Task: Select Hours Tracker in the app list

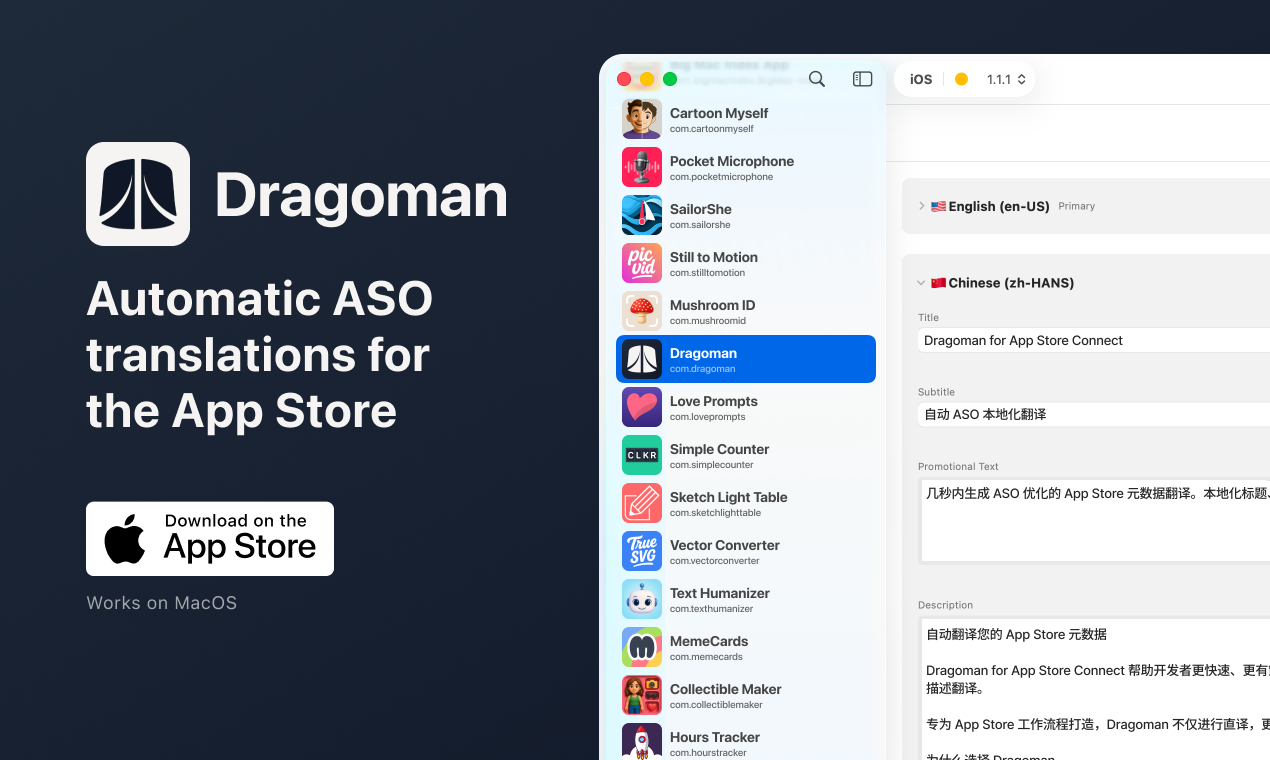Action: (746, 741)
